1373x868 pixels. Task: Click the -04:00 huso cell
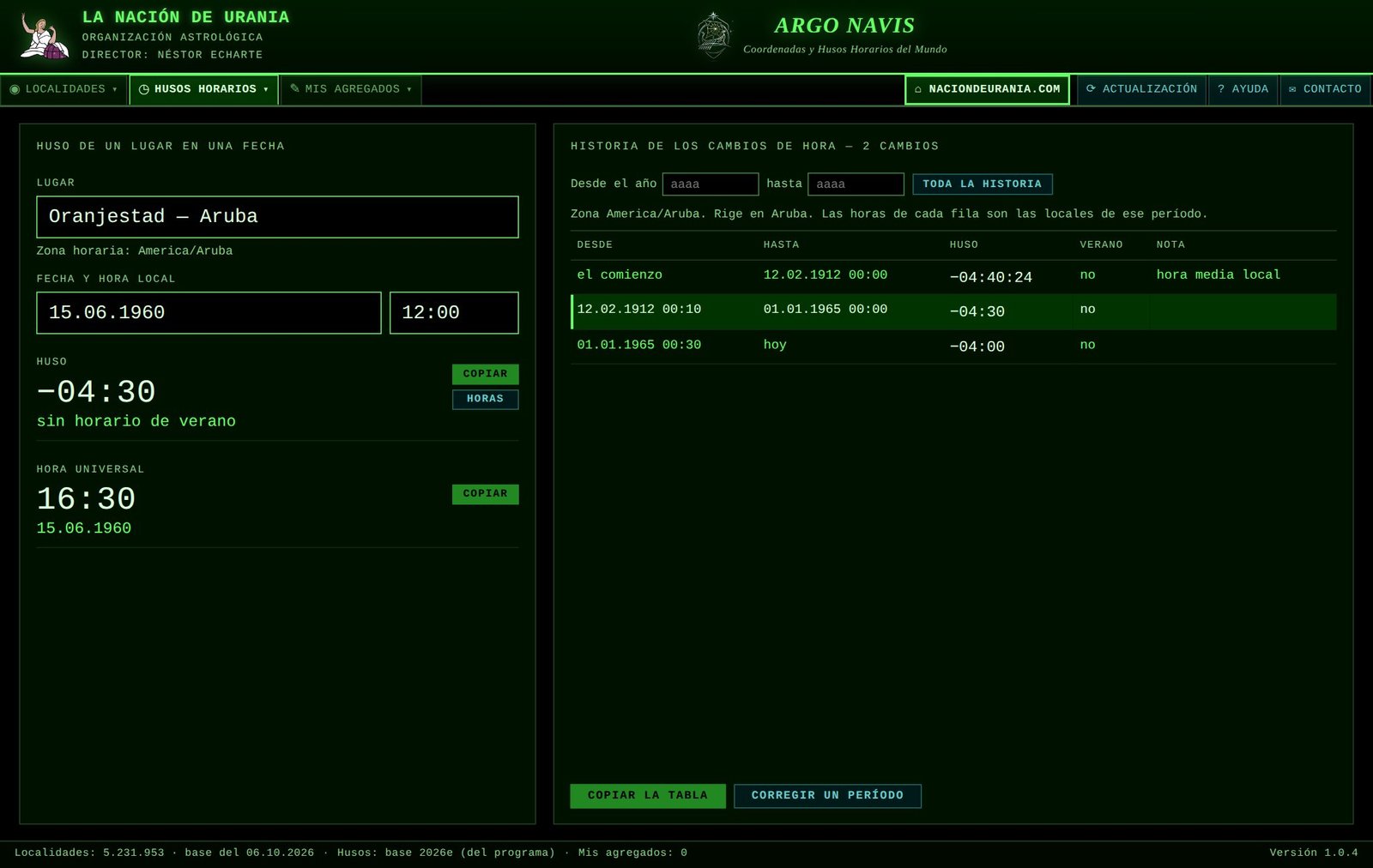point(977,347)
